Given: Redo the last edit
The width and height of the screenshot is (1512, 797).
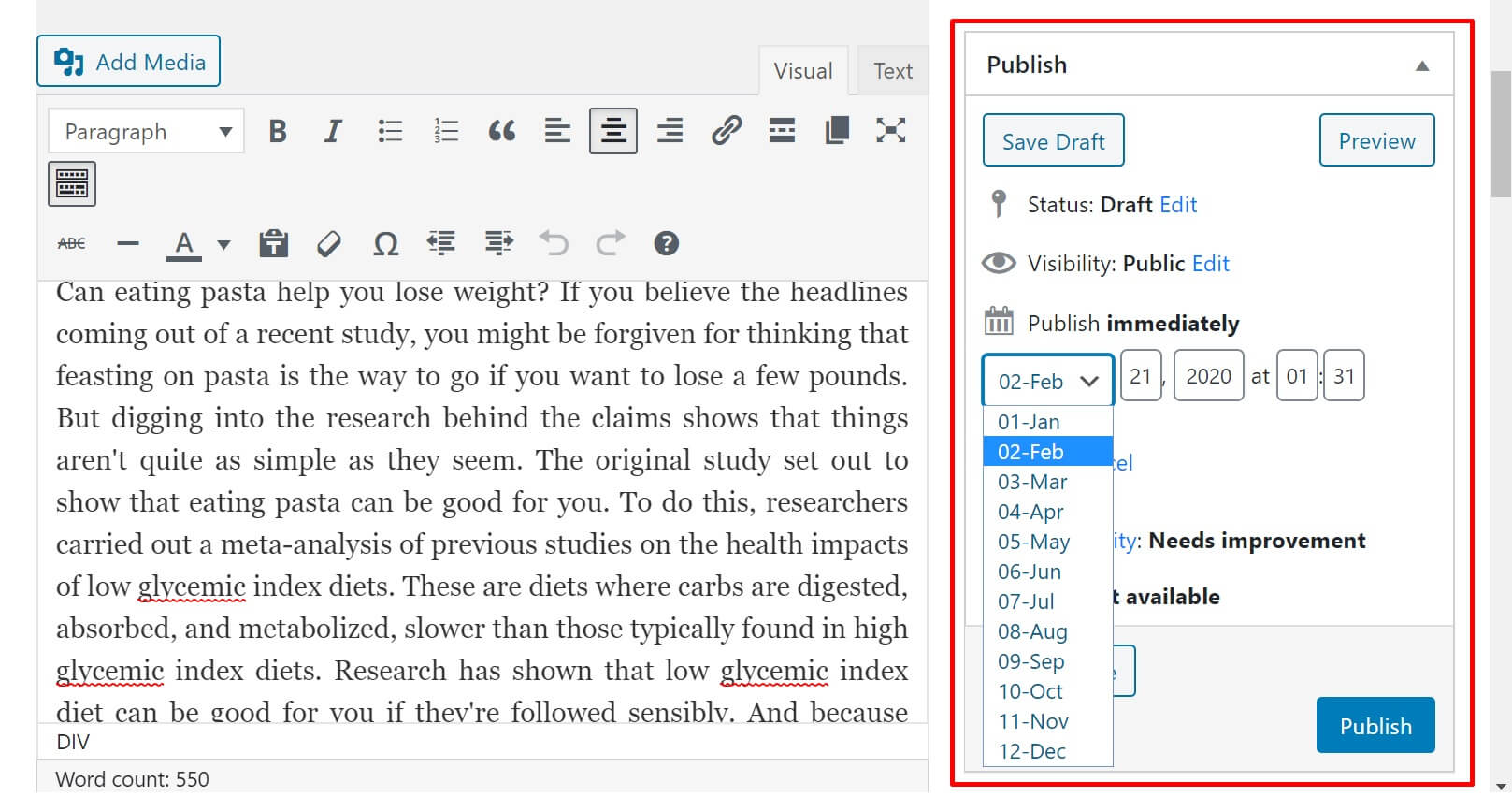Looking at the screenshot, I should click(x=611, y=244).
